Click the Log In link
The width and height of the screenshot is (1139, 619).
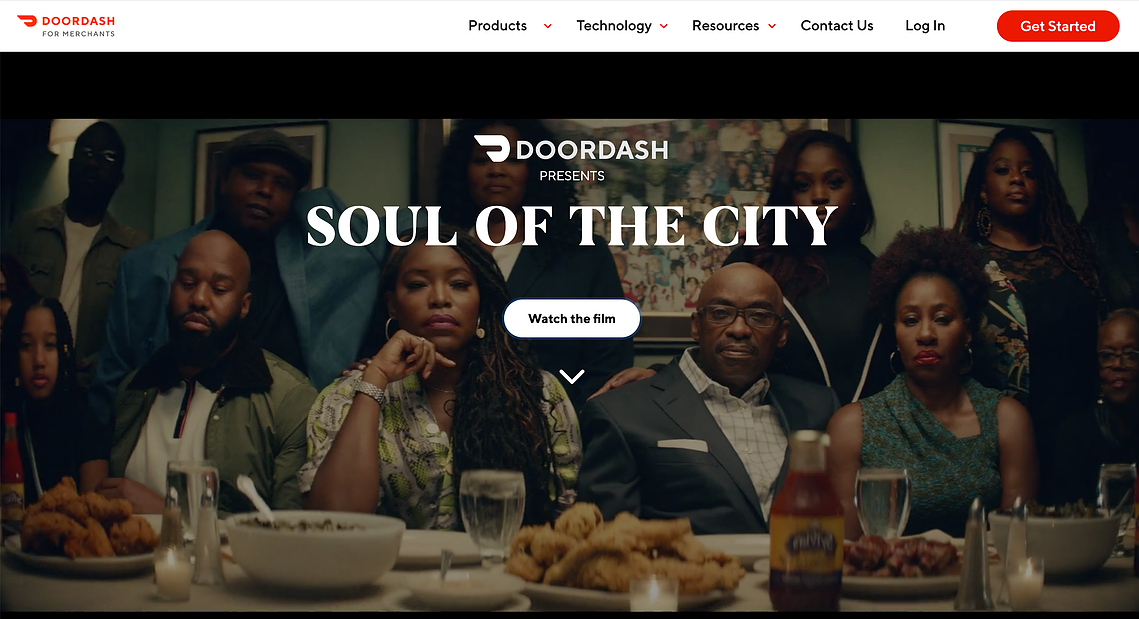925,26
